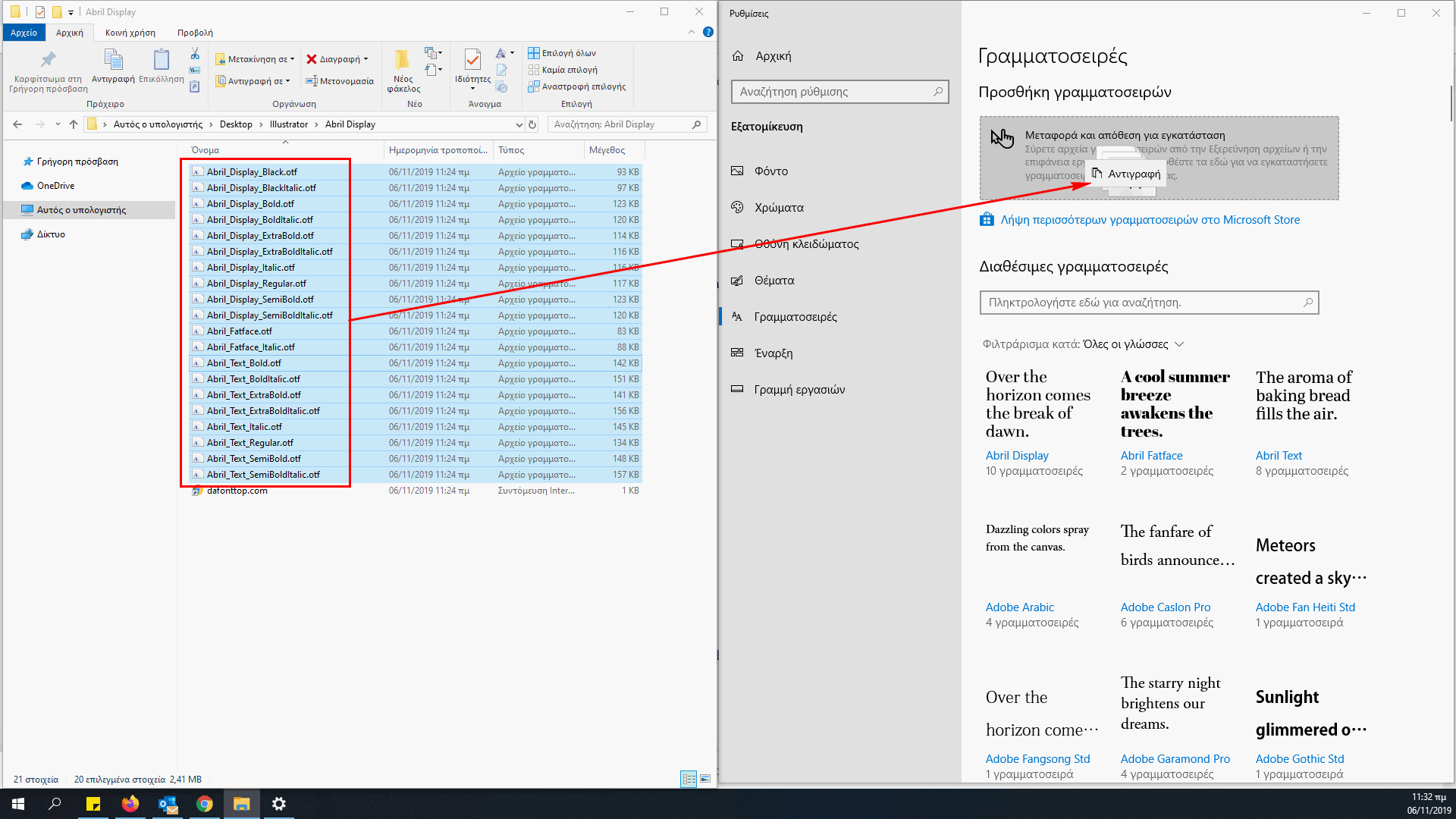Viewport: 1456px width, 819px height.
Task: Click Microsoft Store more fonts link
Action: [1150, 220]
